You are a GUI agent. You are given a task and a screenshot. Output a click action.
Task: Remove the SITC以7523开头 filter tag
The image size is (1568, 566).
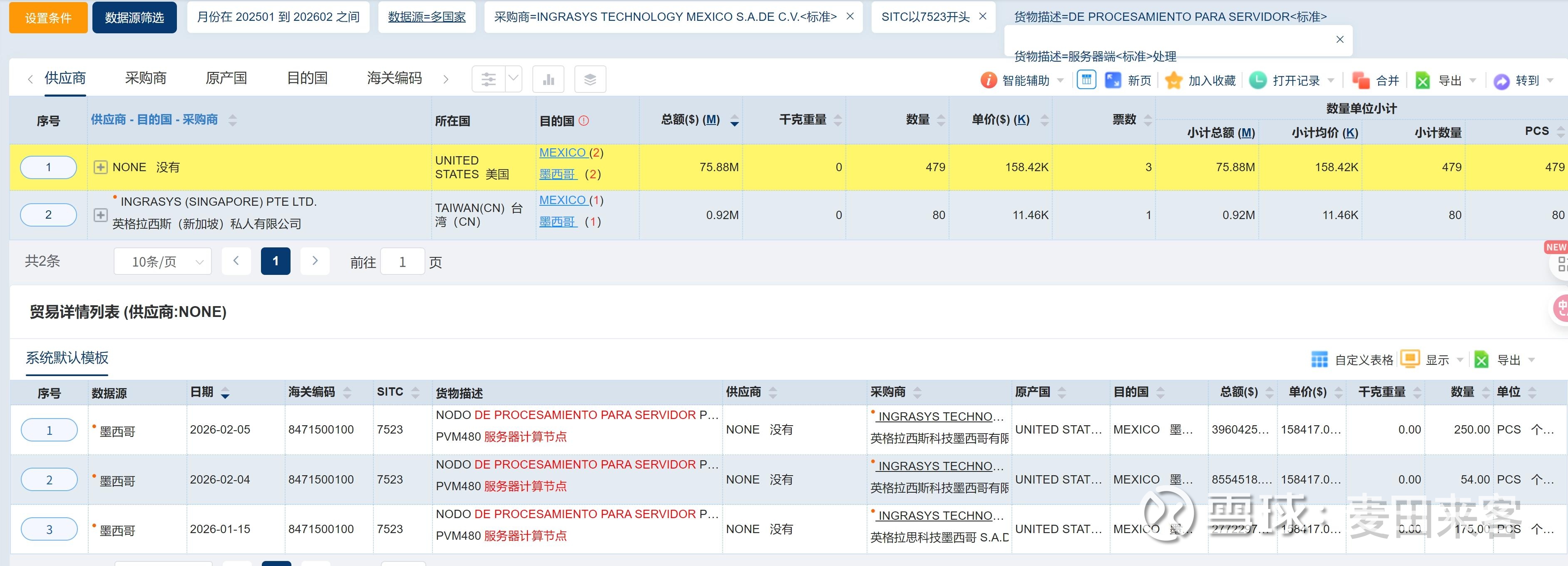tap(982, 16)
